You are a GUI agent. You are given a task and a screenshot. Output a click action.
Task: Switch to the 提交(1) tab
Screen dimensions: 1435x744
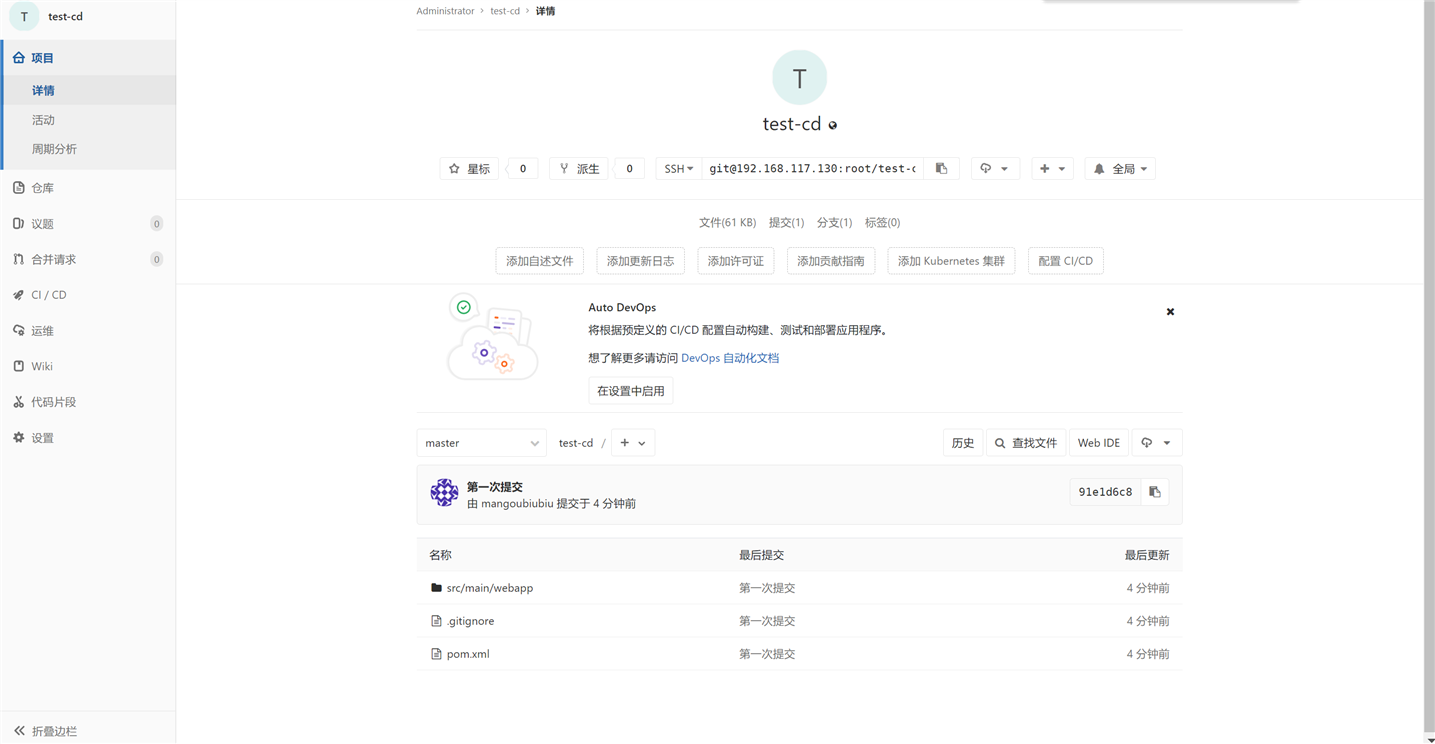point(786,222)
